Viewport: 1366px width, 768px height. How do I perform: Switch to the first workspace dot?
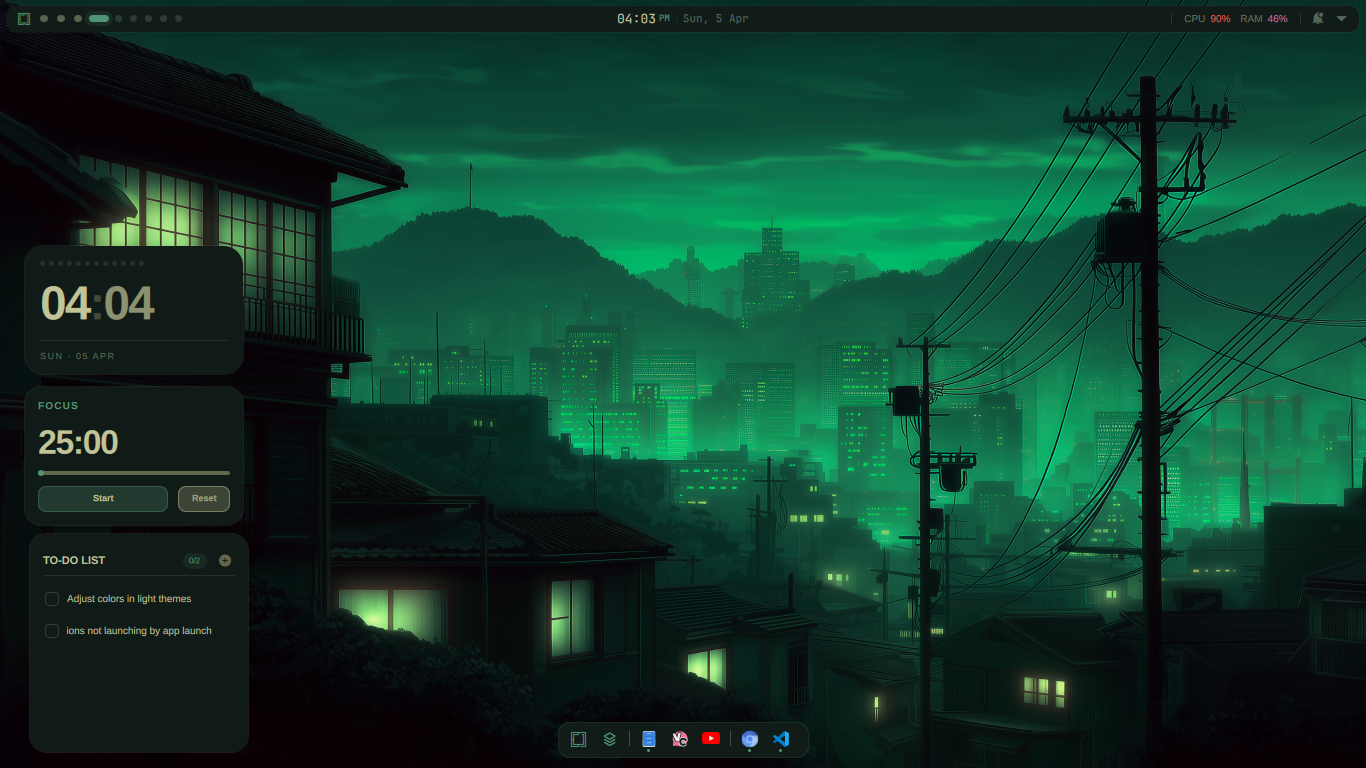click(44, 18)
